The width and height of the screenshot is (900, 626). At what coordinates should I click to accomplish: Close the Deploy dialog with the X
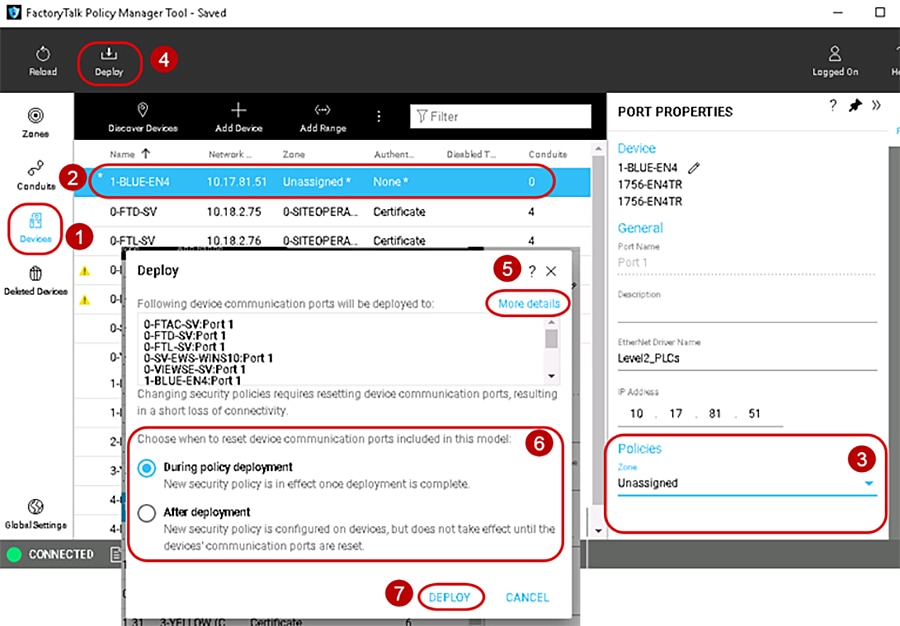(x=551, y=271)
